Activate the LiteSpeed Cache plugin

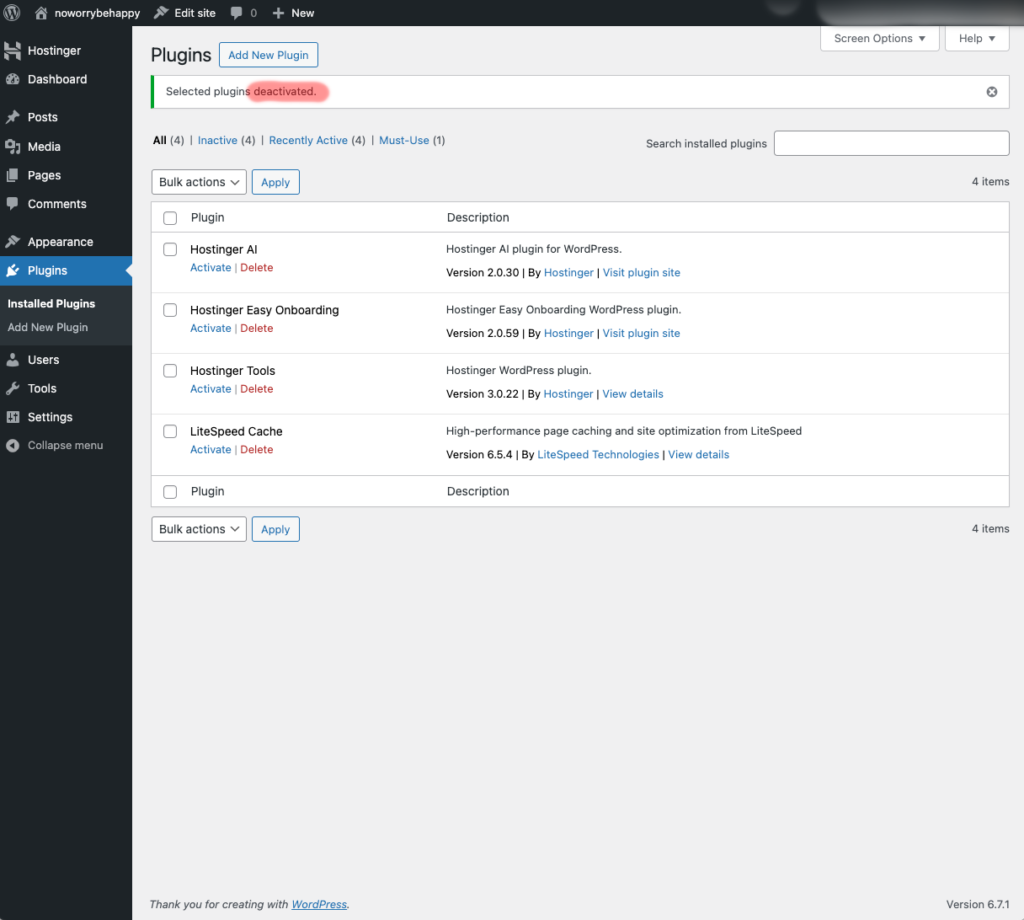(210, 449)
